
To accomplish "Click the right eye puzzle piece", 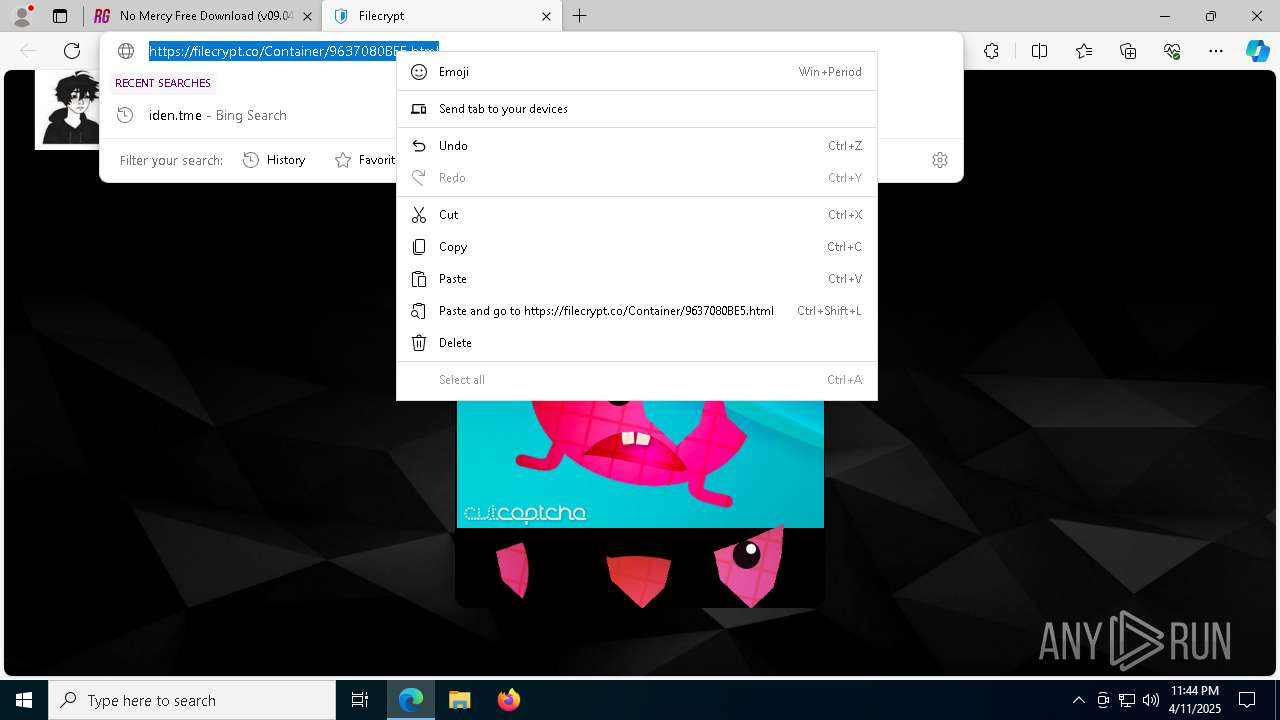I will pyautogui.click(x=748, y=566).
